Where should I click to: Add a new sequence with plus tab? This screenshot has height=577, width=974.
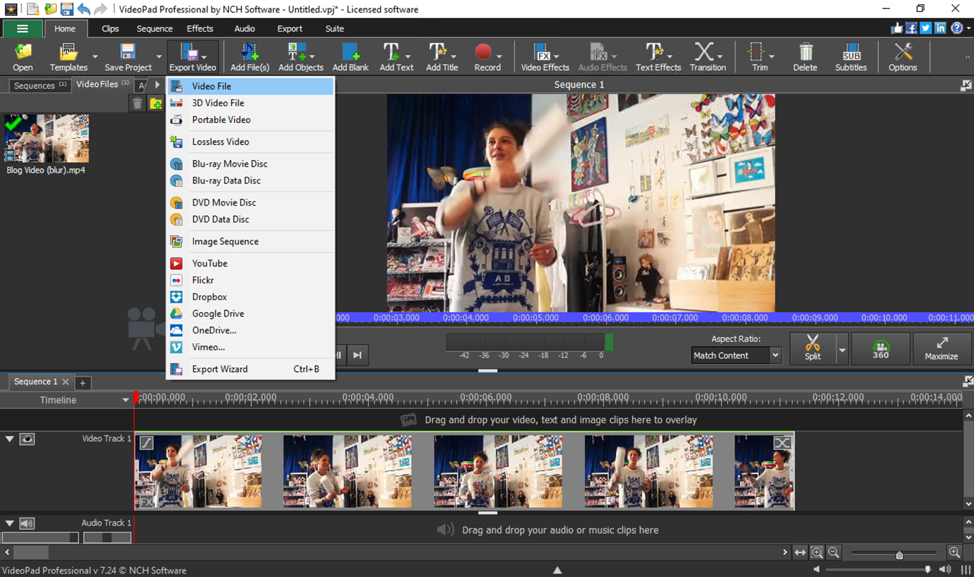click(82, 383)
